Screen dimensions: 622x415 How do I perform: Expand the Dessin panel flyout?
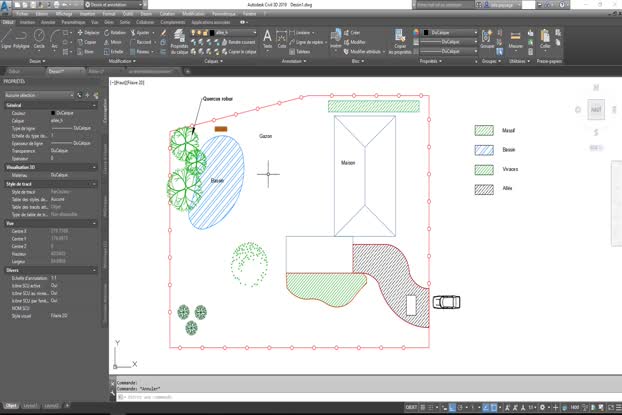click(38, 61)
